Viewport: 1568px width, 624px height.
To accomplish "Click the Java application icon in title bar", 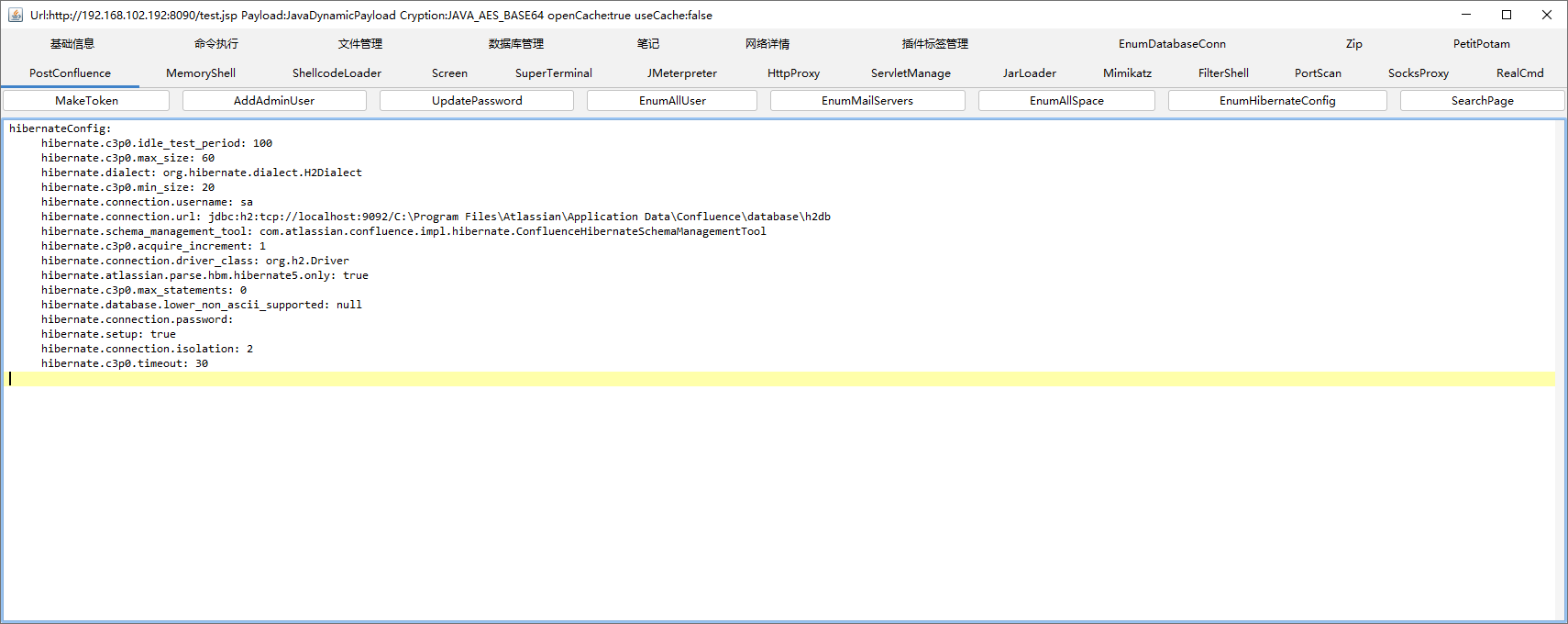I will (16, 15).
